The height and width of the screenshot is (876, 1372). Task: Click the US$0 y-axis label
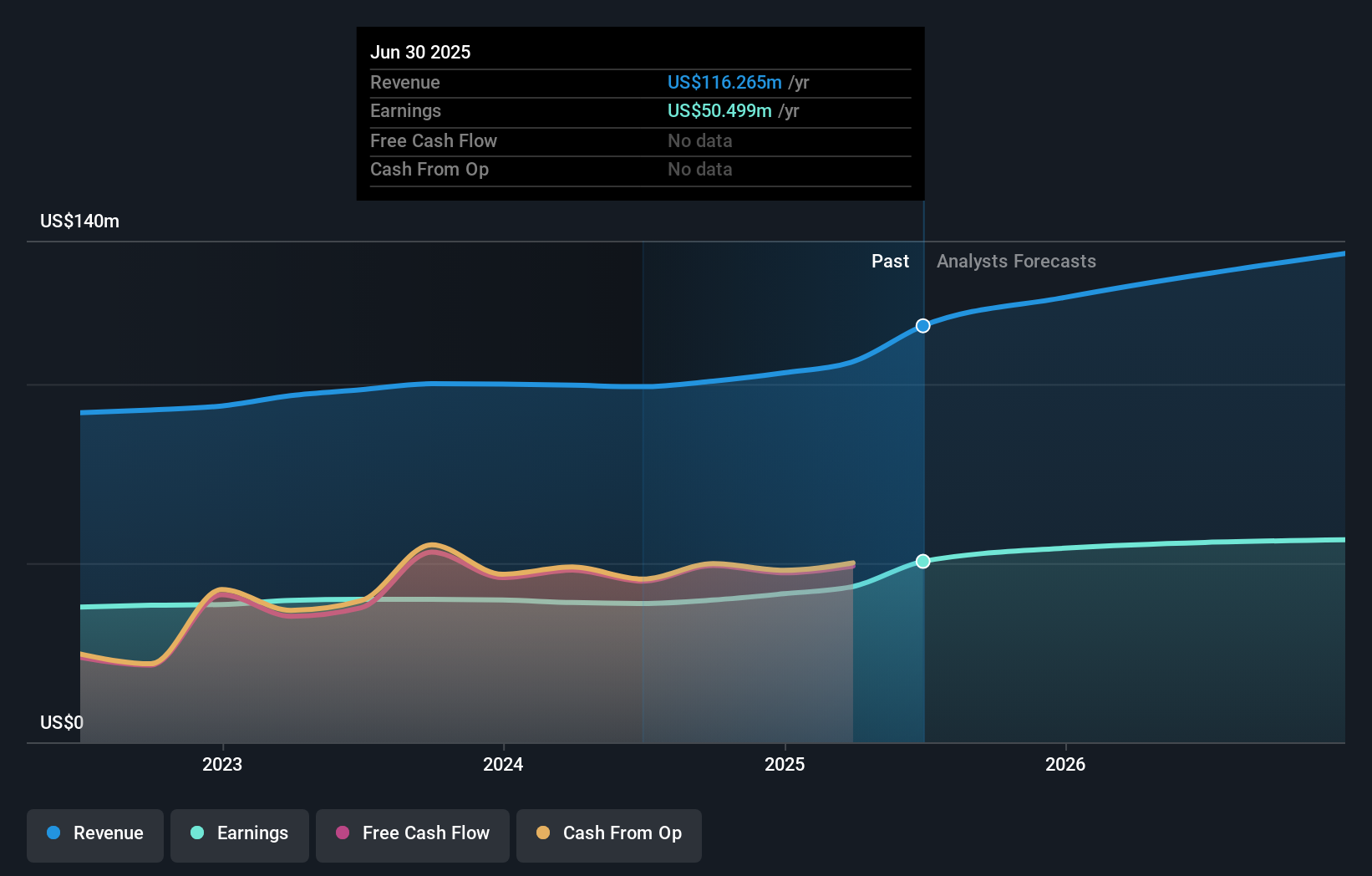tap(62, 722)
